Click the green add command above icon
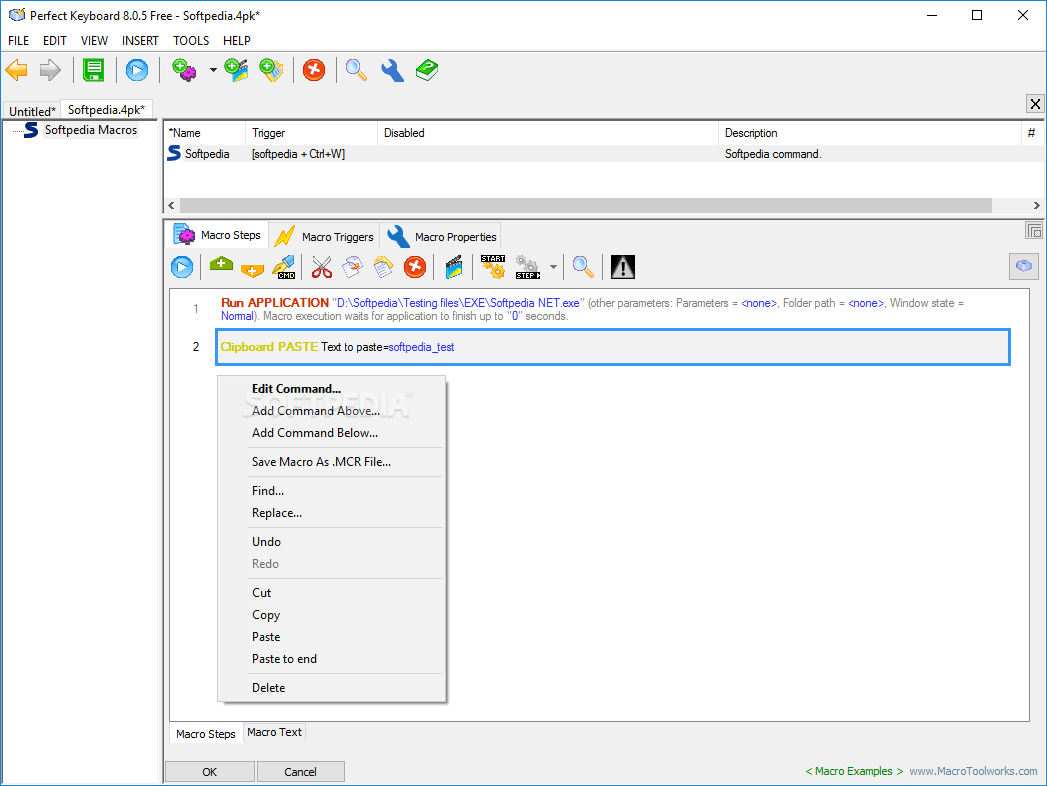Image resolution: width=1047 pixels, height=786 pixels. coord(221,264)
